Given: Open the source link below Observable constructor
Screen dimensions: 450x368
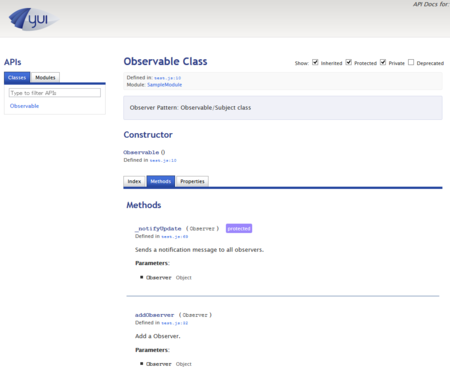Looking at the screenshot, I should [163, 160].
